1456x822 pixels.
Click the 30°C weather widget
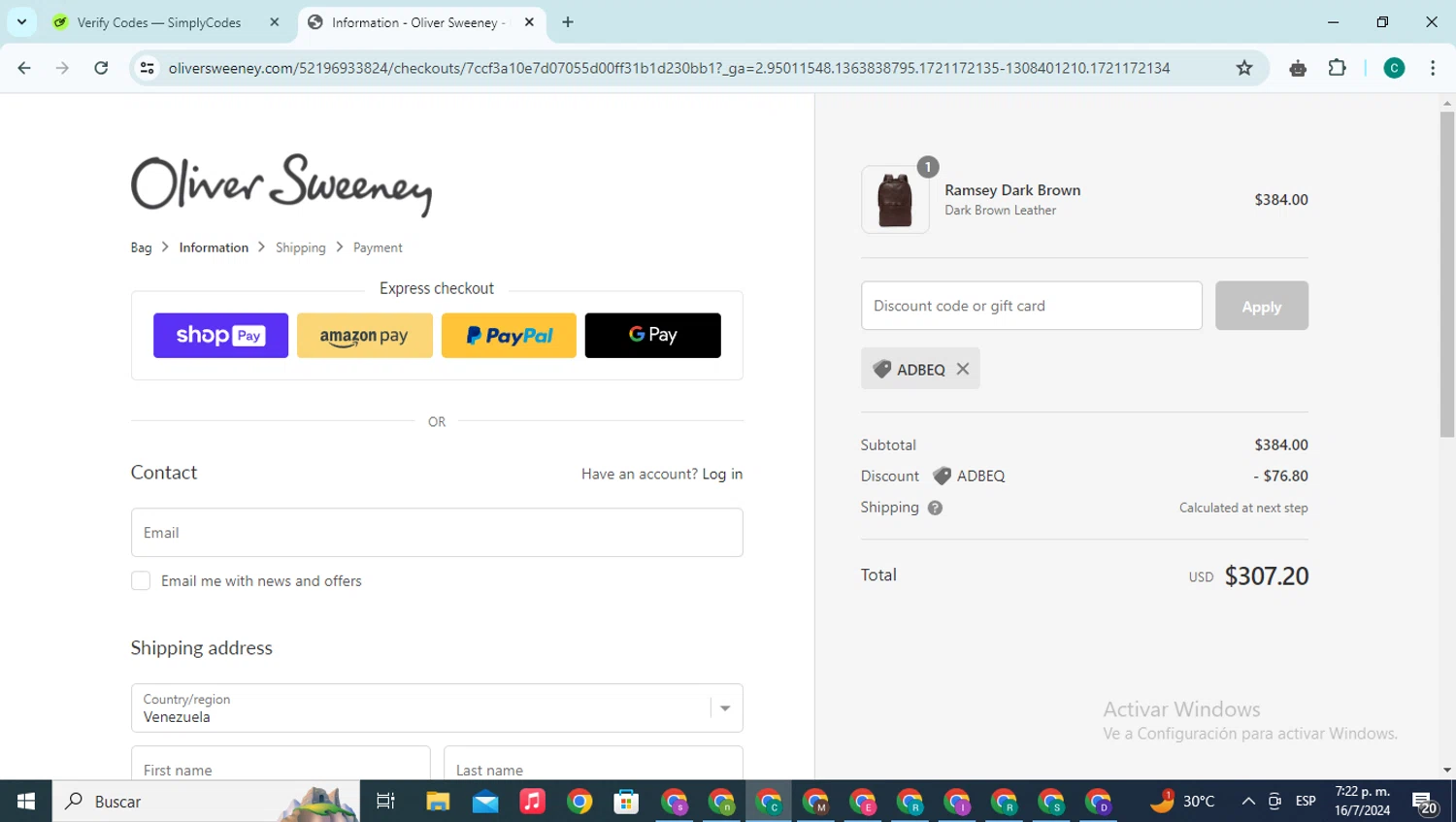tap(1182, 801)
